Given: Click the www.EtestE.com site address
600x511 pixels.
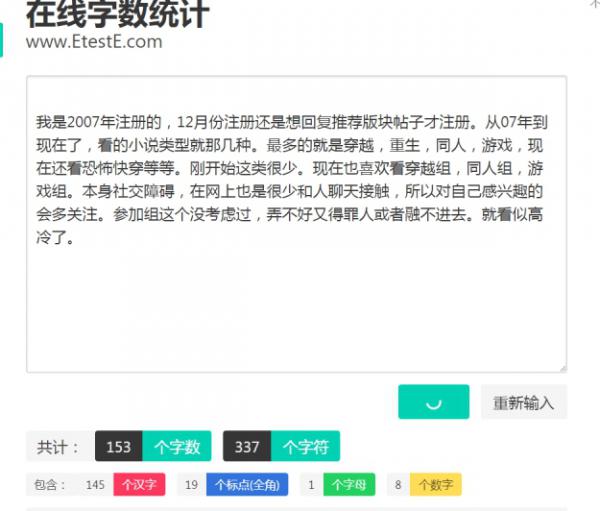Looking at the screenshot, I should pos(94,42).
